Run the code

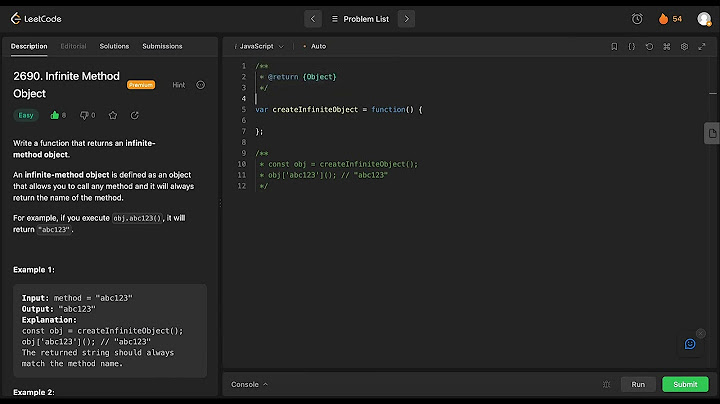click(638, 384)
